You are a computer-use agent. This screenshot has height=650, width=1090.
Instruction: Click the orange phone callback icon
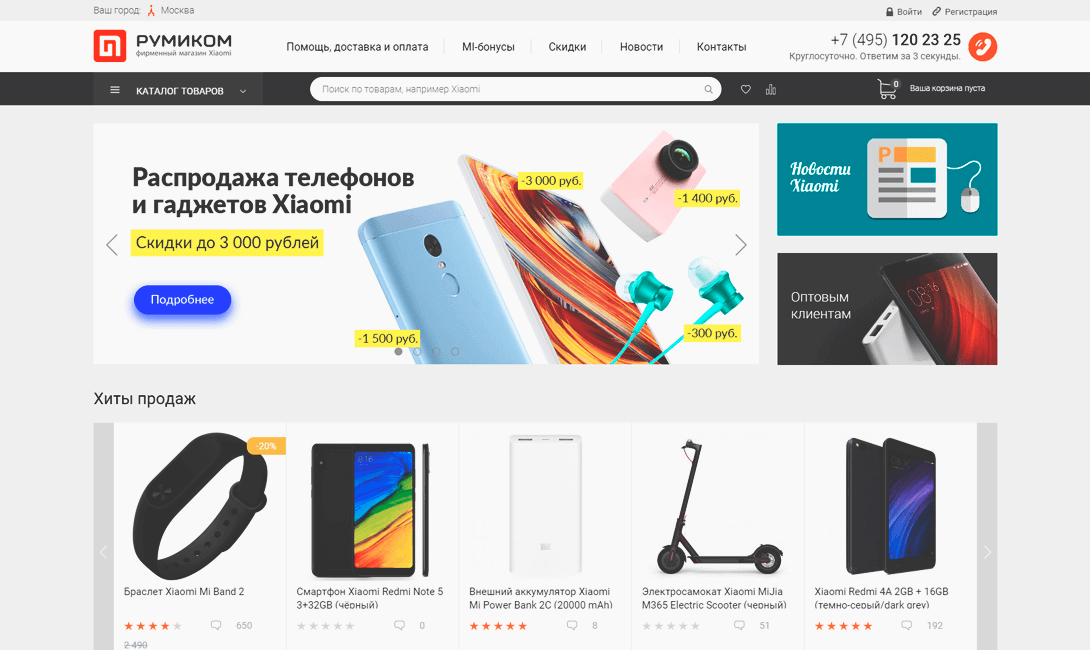(982, 47)
